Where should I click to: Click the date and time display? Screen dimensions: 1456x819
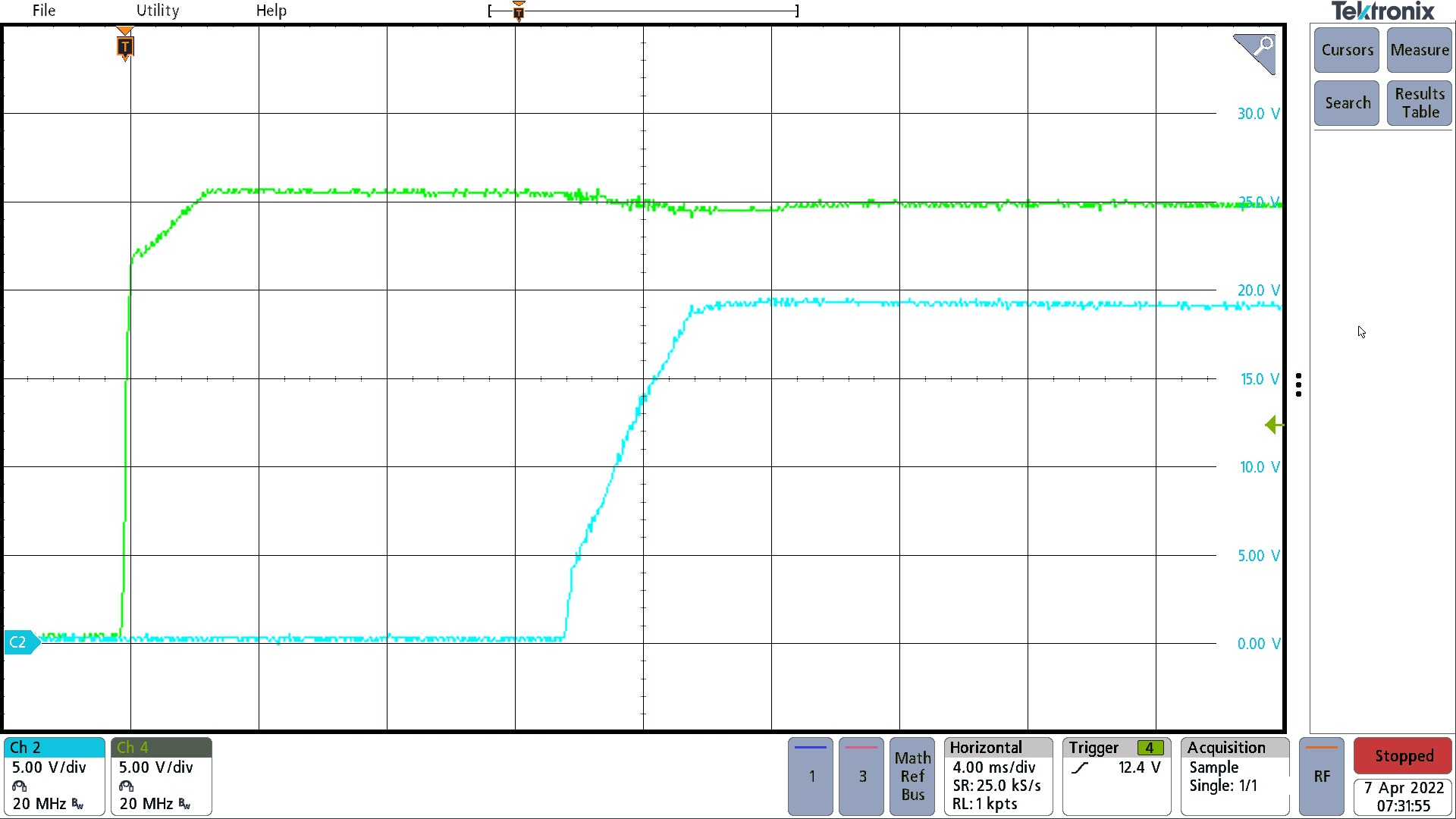(1403, 797)
